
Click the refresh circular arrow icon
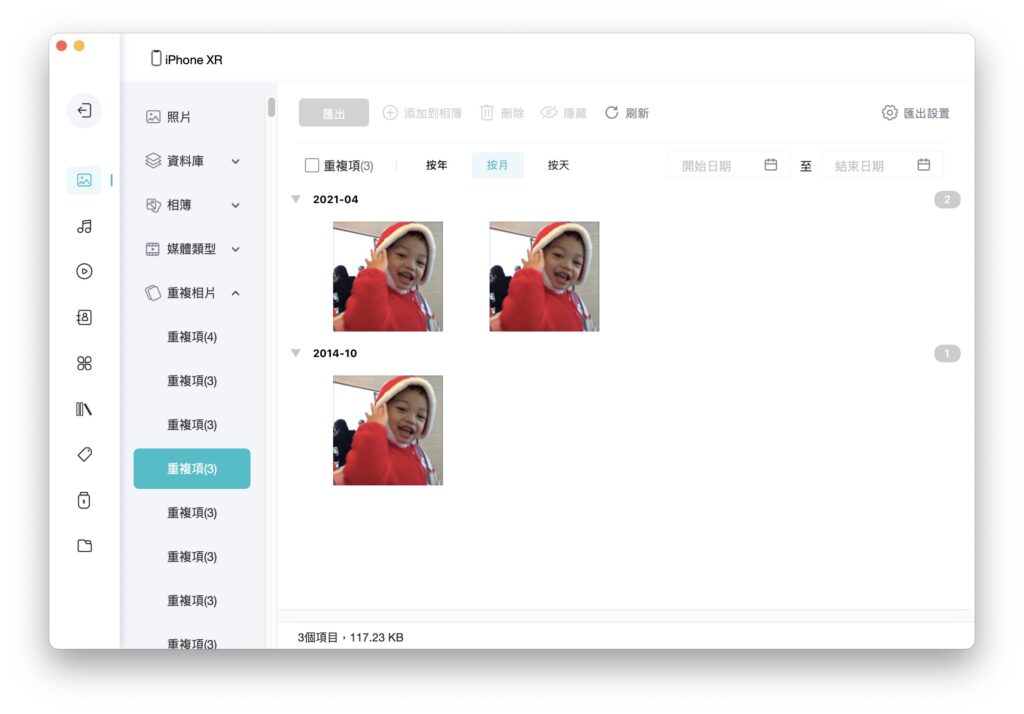click(611, 113)
